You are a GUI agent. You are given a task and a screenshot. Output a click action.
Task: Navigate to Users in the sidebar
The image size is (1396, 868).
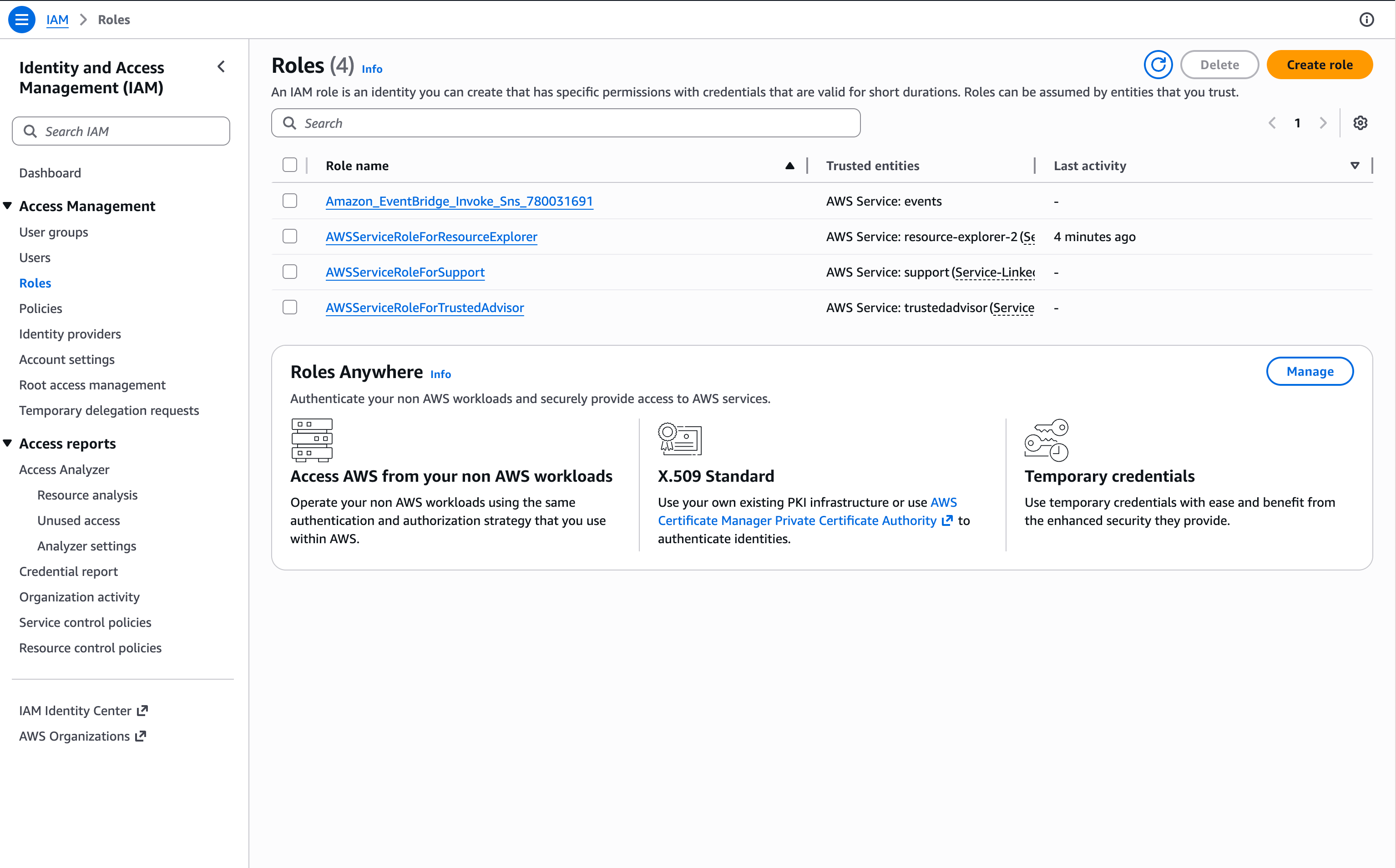click(x=35, y=258)
